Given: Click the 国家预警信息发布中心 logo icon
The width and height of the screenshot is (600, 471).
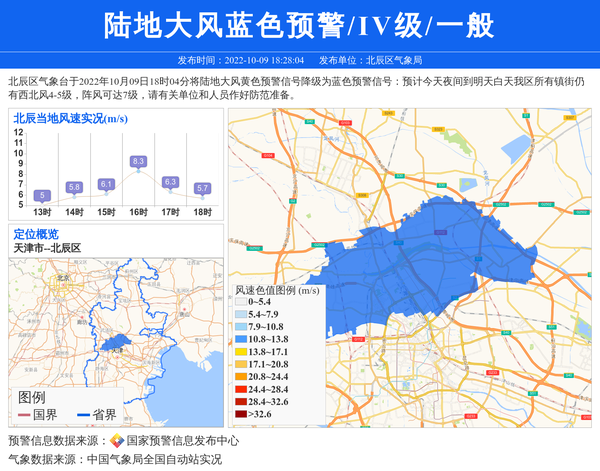Looking at the screenshot, I should coord(117,441).
